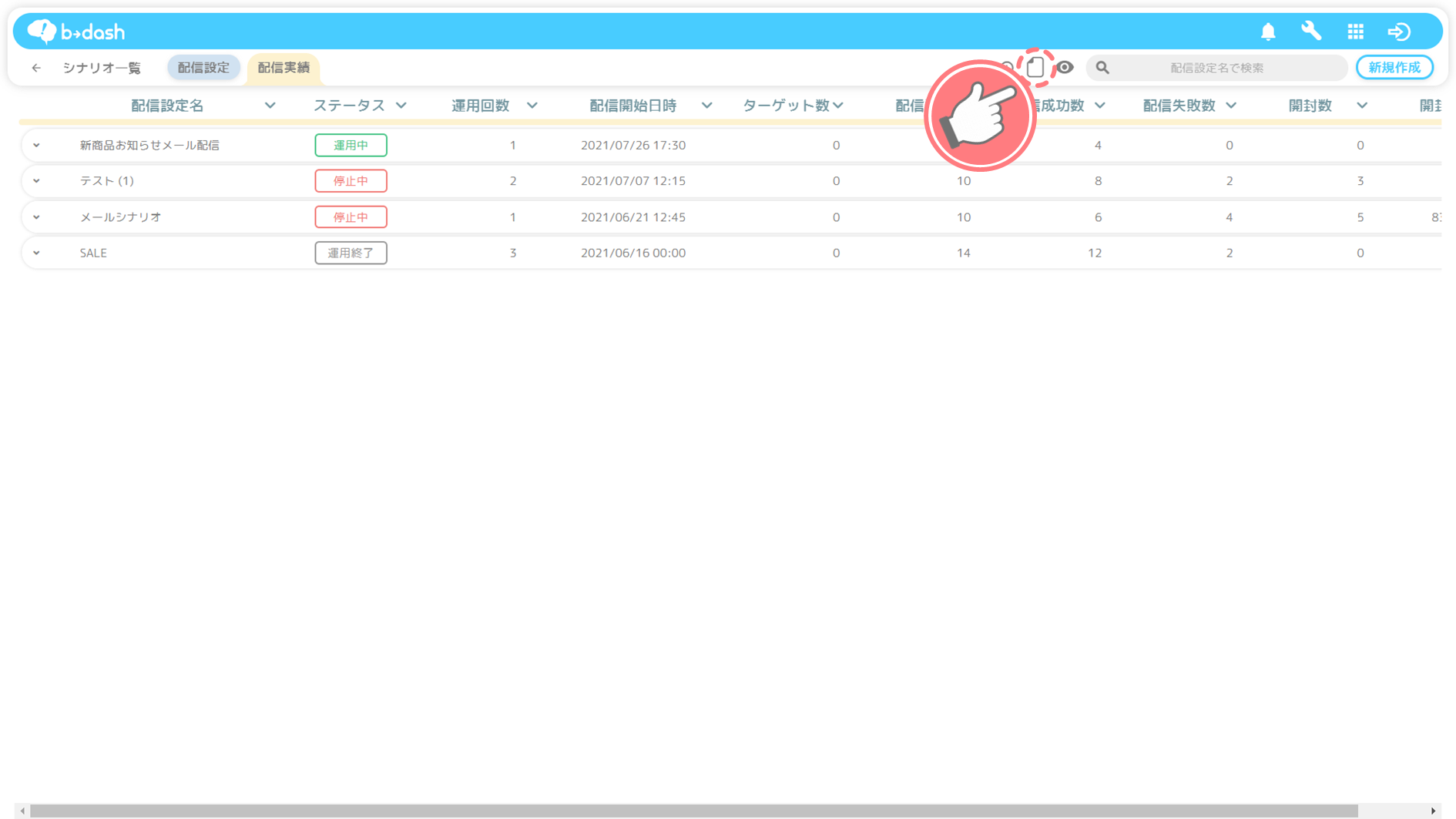Open the 運用回数 column dropdown
1456x819 pixels.
532,106
